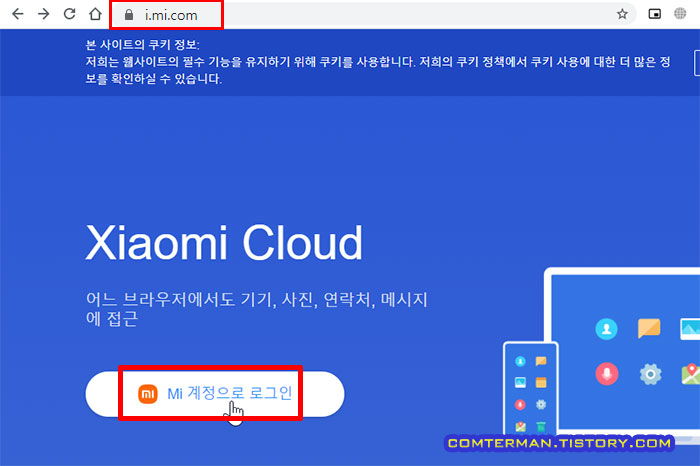Bookmark this page with the star icon
Image resolution: width=700 pixels, height=466 pixels.
[622, 14]
